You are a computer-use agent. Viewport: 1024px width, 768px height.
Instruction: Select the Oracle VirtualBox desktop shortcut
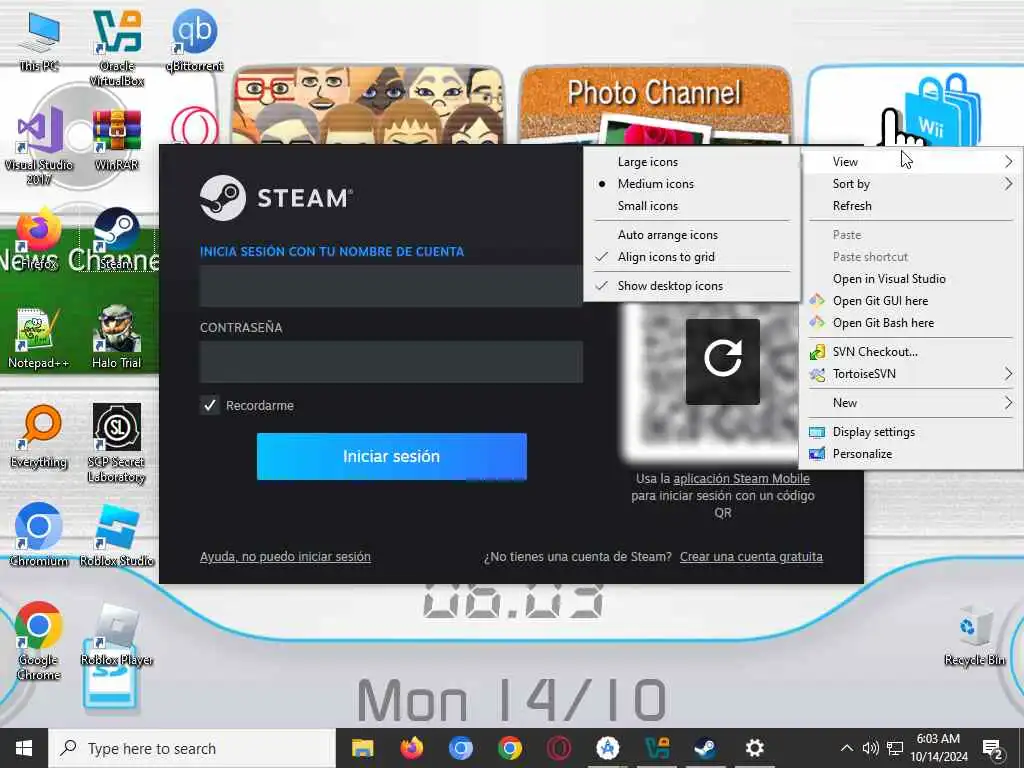click(x=117, y=47)
